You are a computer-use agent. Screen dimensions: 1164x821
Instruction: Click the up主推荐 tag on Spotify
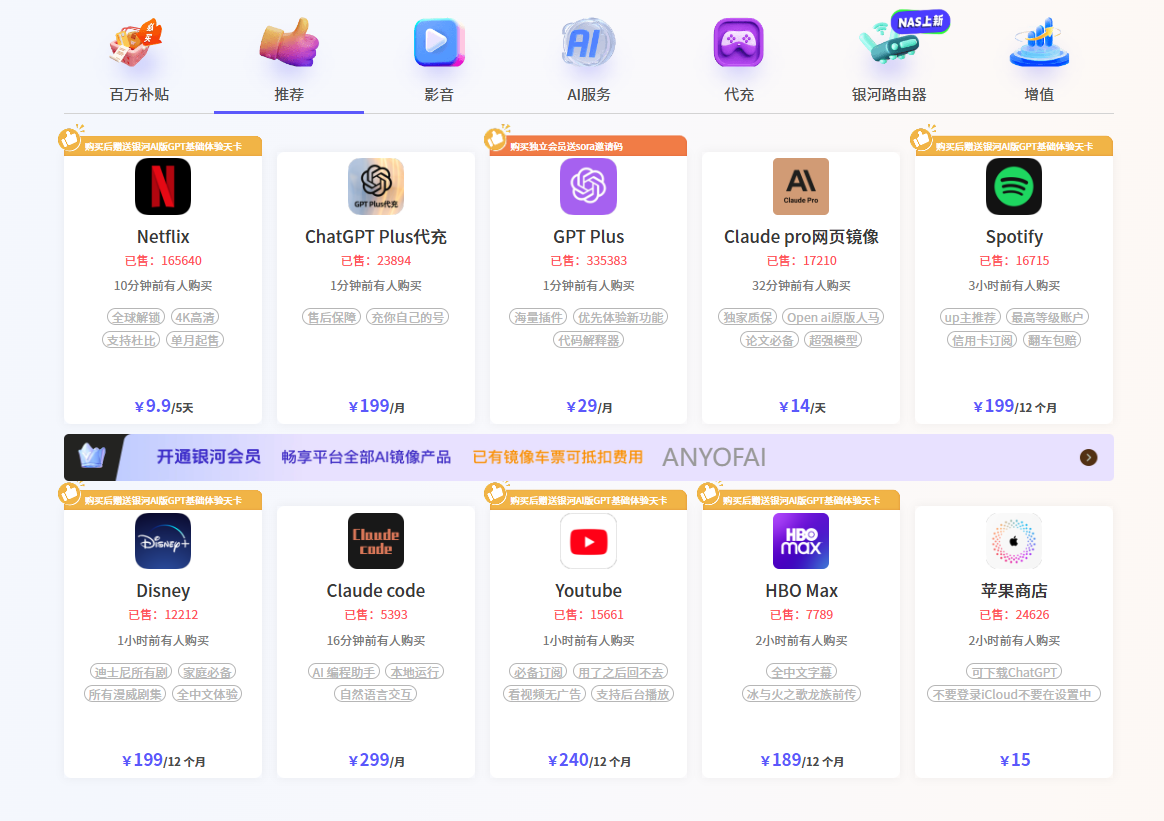[970, 317]
